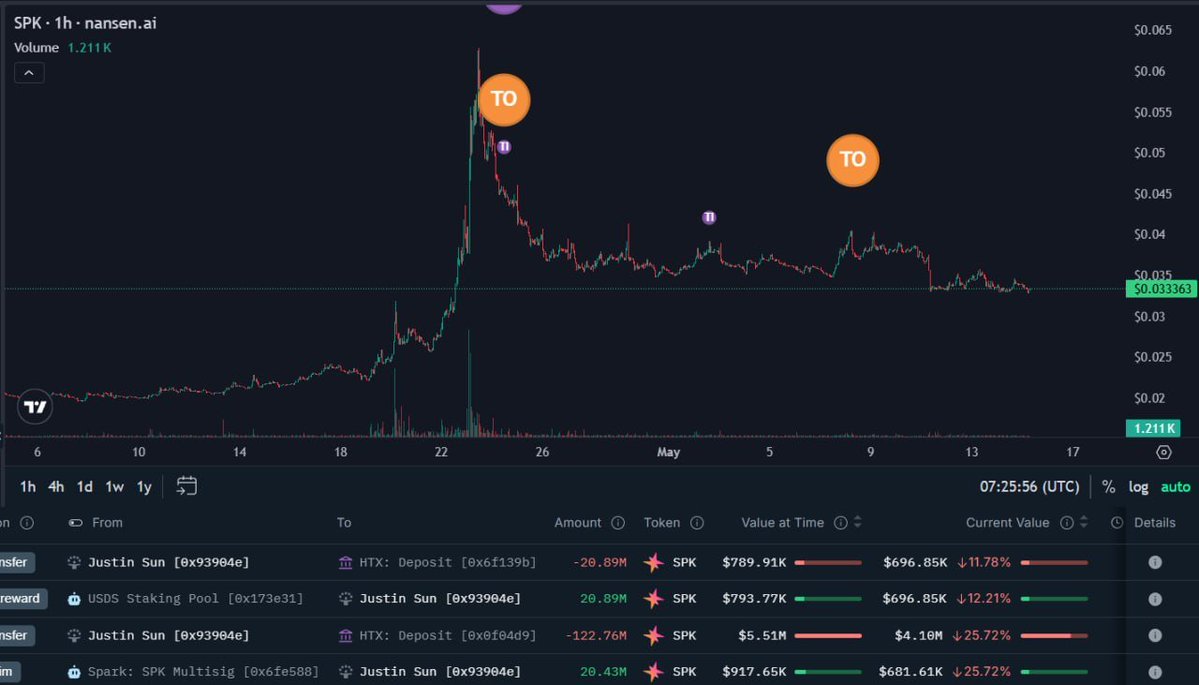Click the SPK token star icon in -20.89M row
1199x685 pixels.
tap(653, 563)
